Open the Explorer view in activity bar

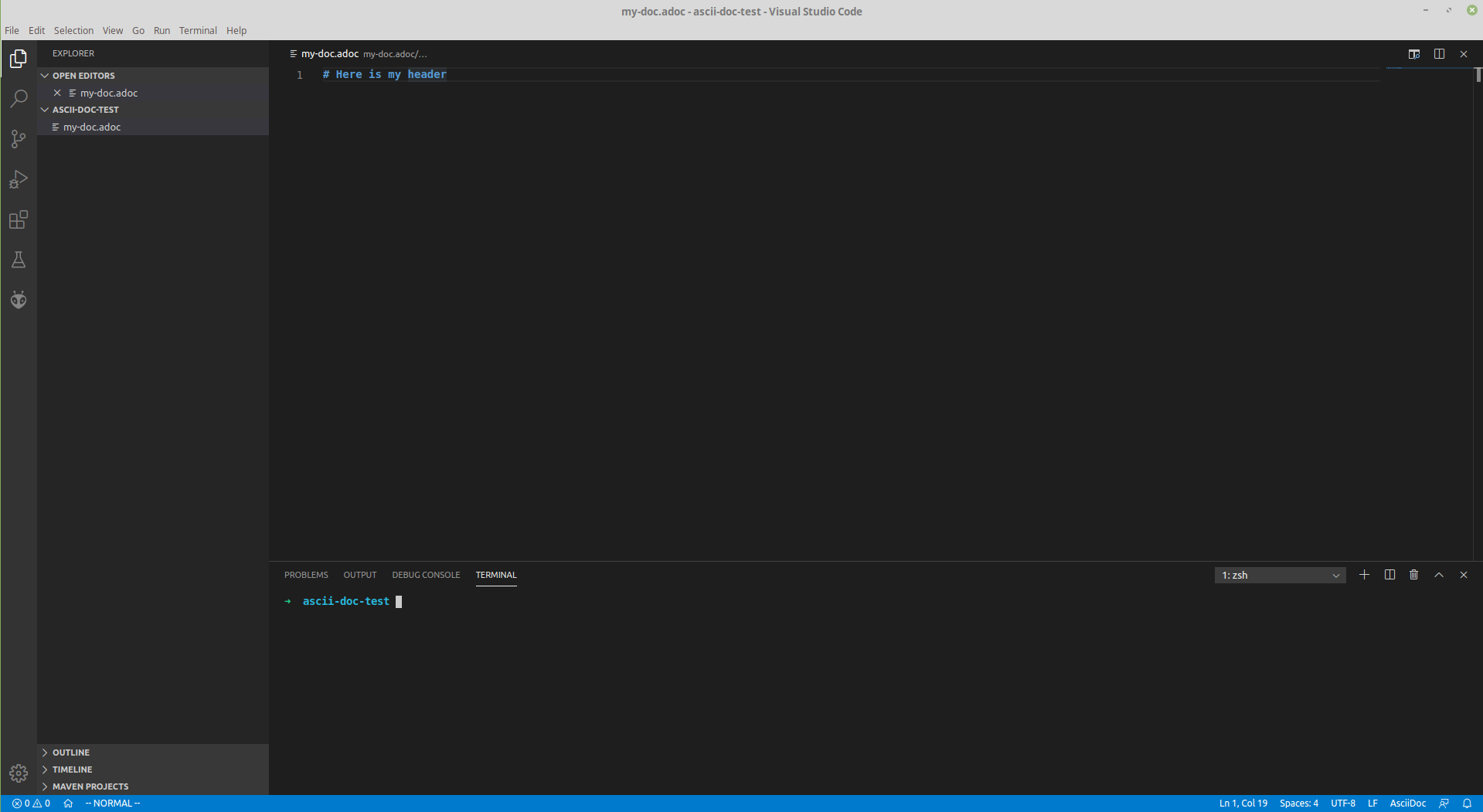point(19,59)
